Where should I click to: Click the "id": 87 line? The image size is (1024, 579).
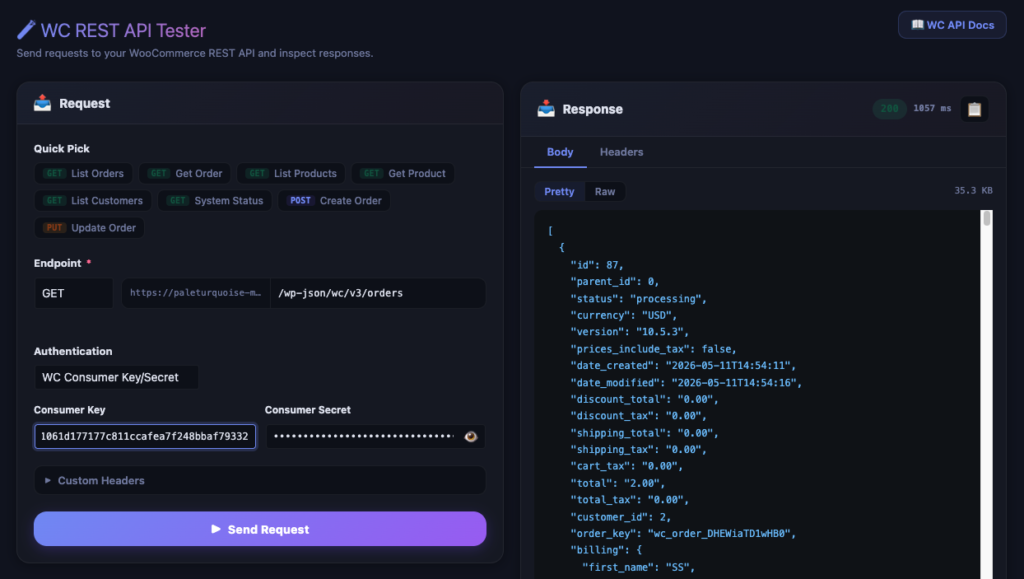coord(597,265)
